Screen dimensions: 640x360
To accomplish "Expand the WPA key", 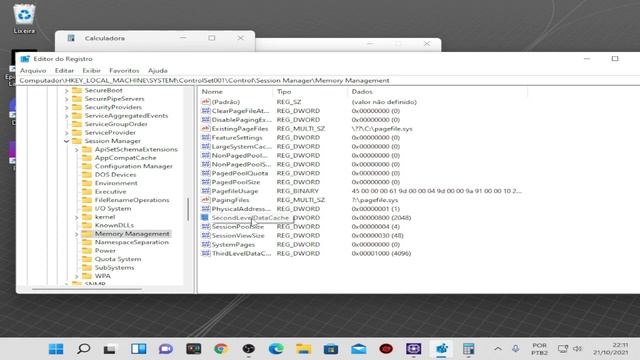I will [x=77, y=277].
